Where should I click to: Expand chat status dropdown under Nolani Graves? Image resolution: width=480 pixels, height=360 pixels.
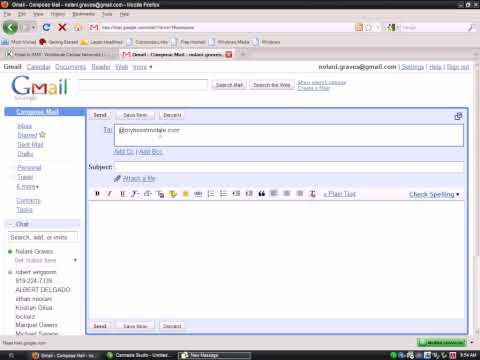[75, 260]
